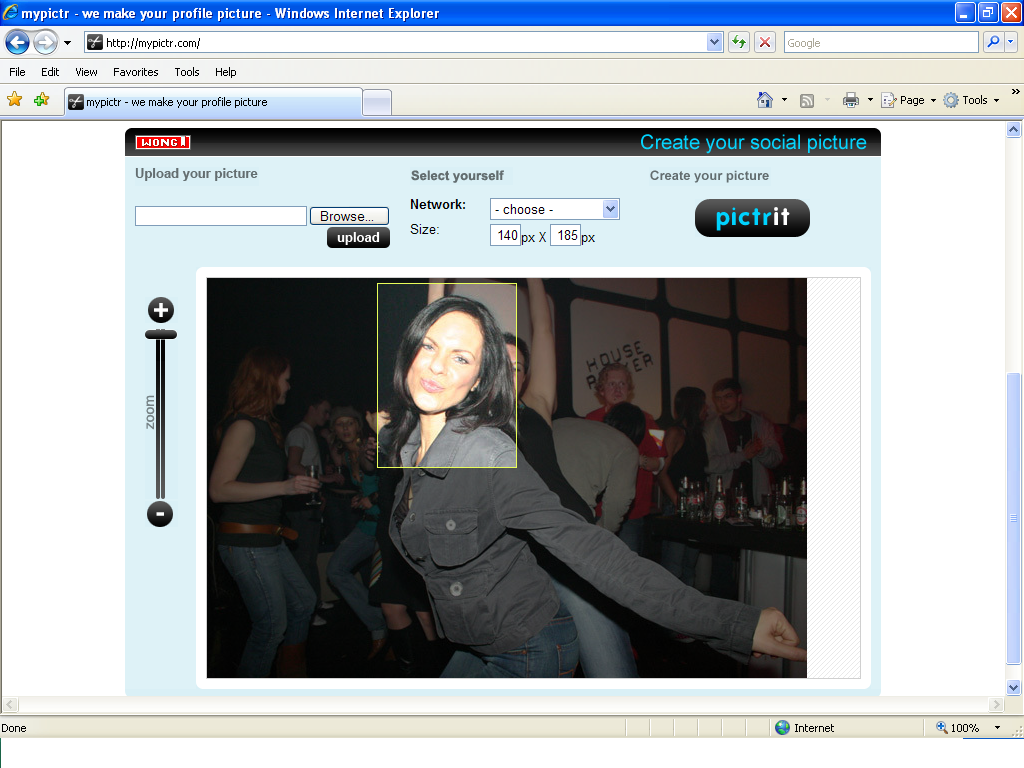
Task: Open the Tools menu in menu bar
Action: [187, 72]
